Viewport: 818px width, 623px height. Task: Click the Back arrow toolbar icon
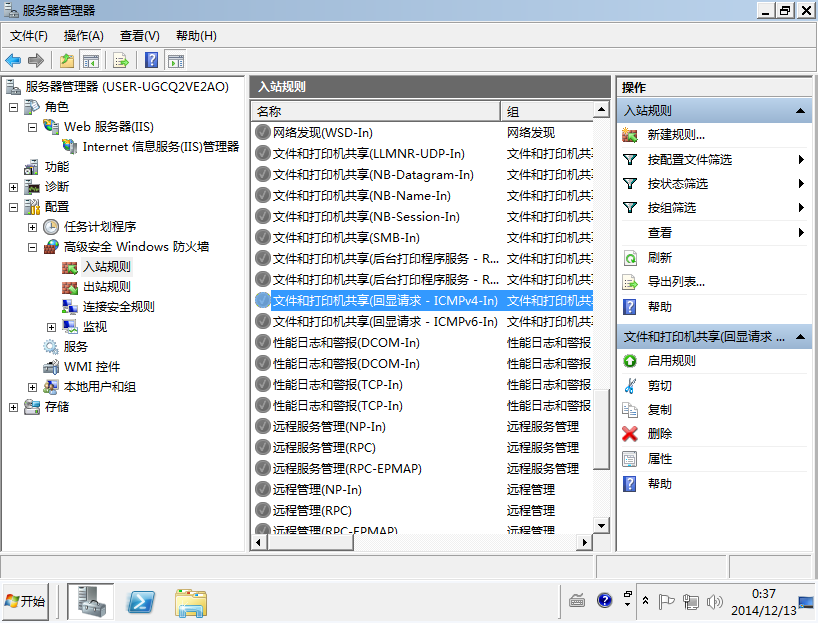click(13, 61)
